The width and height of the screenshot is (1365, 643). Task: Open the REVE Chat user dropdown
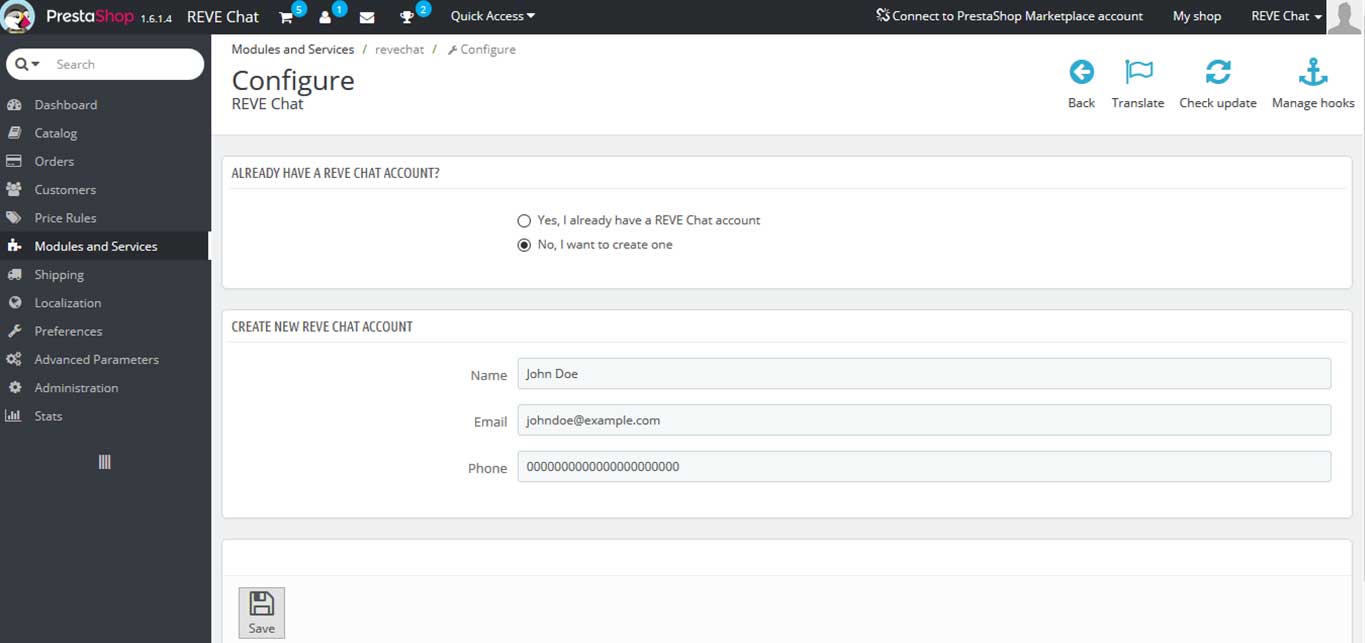[x=1286, y=16]
